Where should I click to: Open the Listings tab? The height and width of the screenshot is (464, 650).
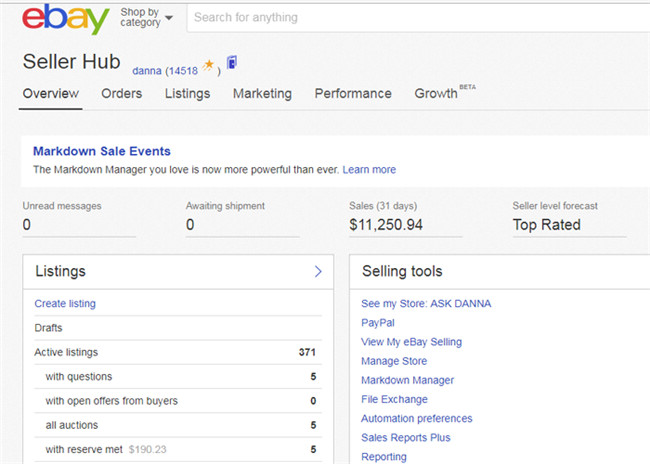[x=187, y=94]
